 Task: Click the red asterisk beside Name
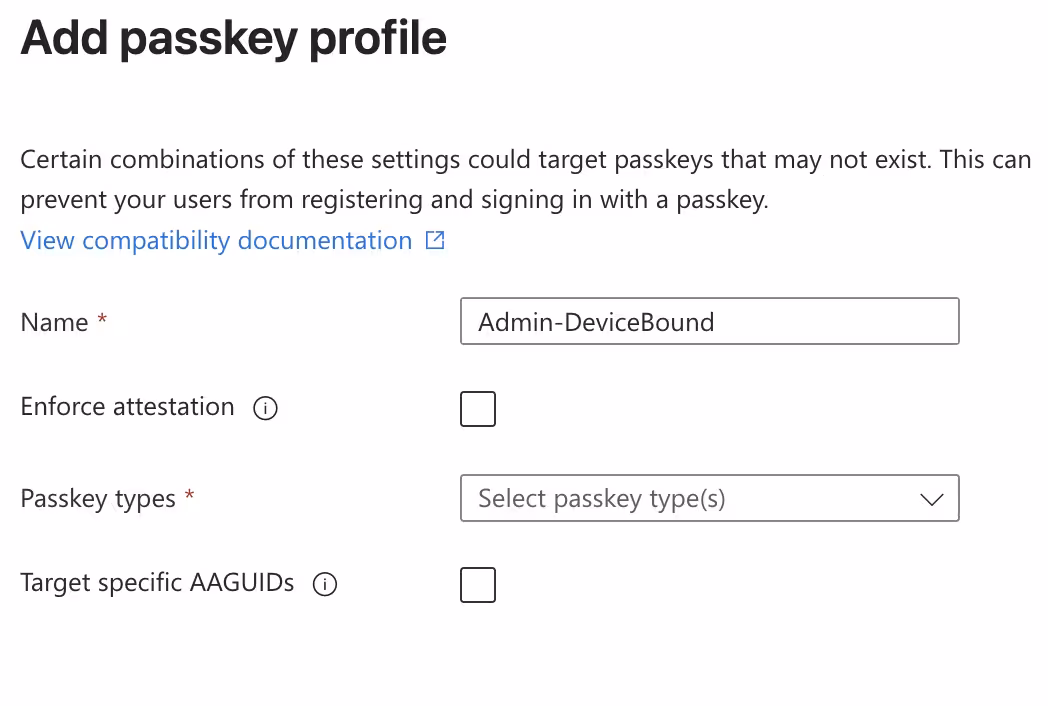(102, 318)
